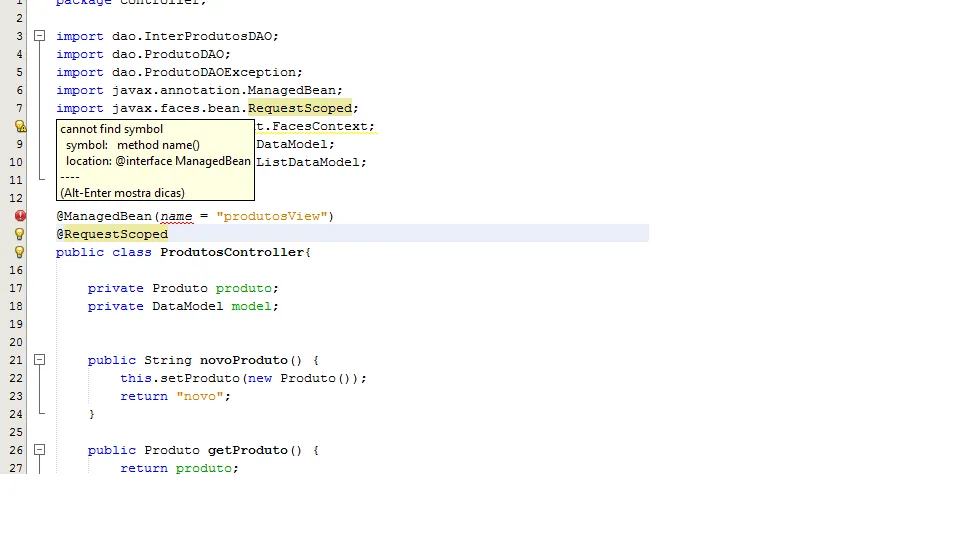Click dao.ProdutoDAO import on line 4
The height and width of the screenshot is (540, 960).
[168, 54]
